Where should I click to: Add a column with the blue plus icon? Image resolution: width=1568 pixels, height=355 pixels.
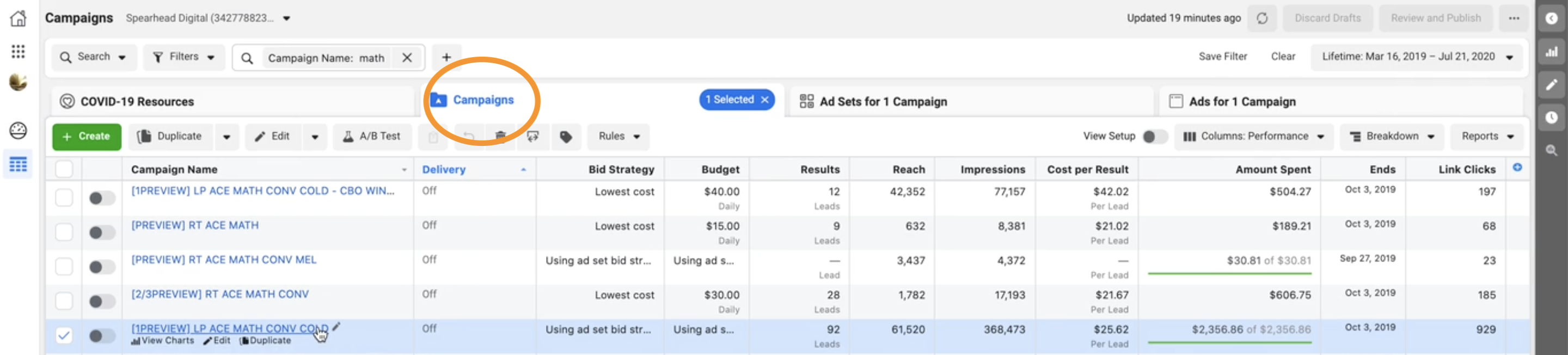point(1517,168)
